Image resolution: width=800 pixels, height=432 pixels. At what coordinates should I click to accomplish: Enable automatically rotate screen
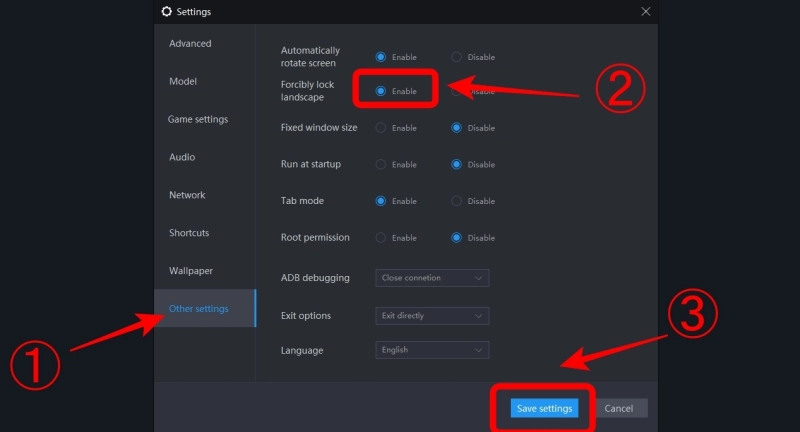pyautogui.click(x=381, y=57)
